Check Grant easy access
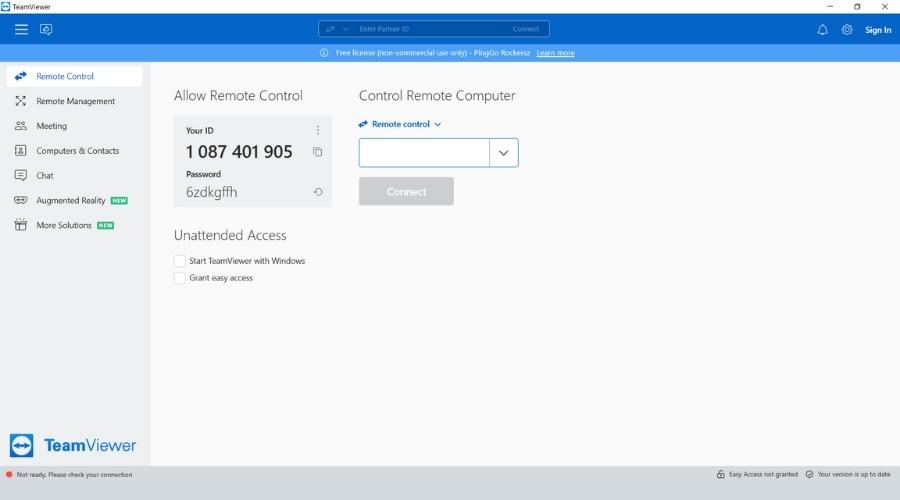This screenshot has width=900, height=500. point(180,278)
